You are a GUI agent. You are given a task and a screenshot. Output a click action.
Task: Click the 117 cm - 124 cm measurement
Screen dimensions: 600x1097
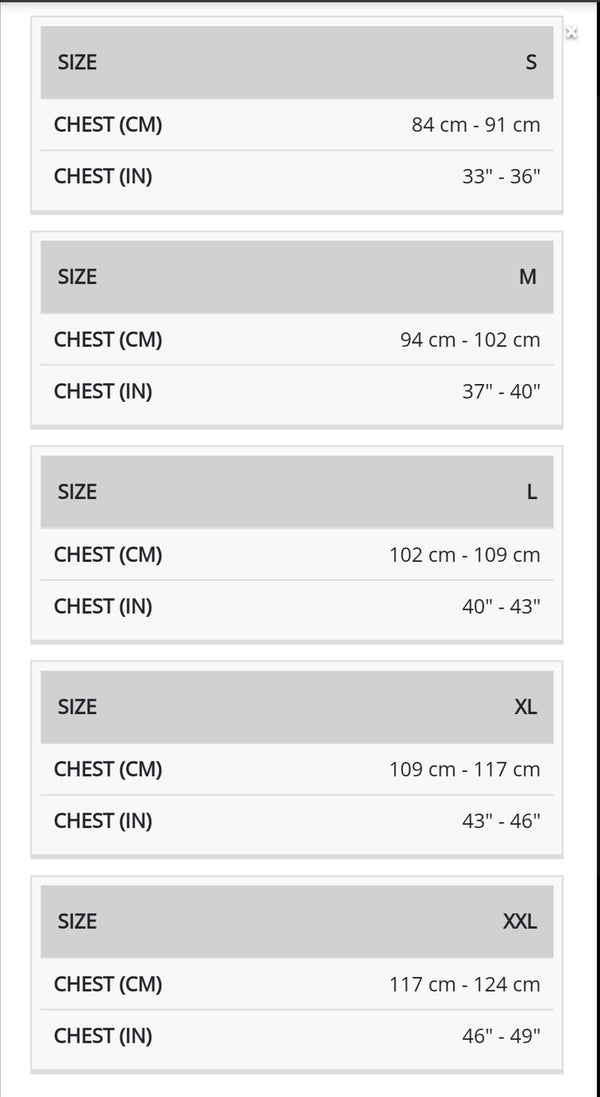pyautogui.click(x=465, y=985)
